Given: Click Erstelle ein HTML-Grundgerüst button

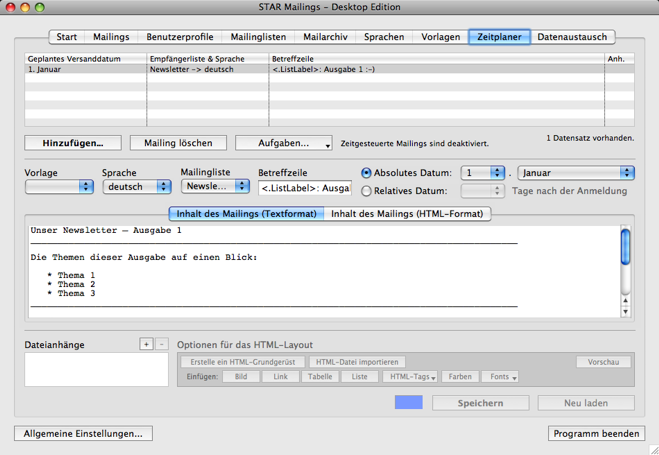Looking at the screenshot, I should (243, 362).
